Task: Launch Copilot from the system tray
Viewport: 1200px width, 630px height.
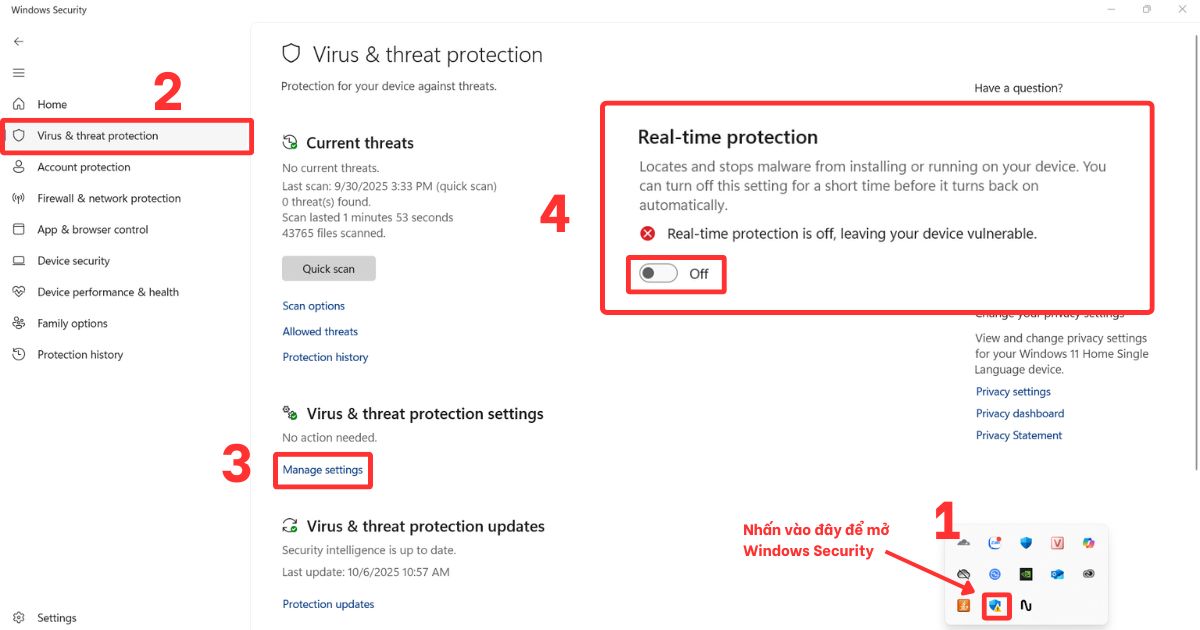Action: [1088, 542]
